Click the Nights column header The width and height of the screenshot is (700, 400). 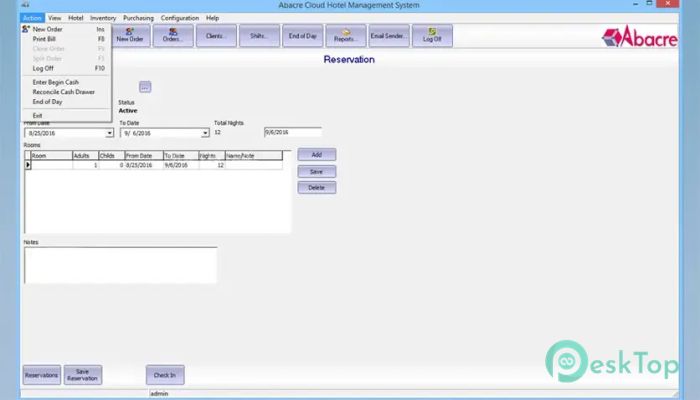click(x=212, y=156)
